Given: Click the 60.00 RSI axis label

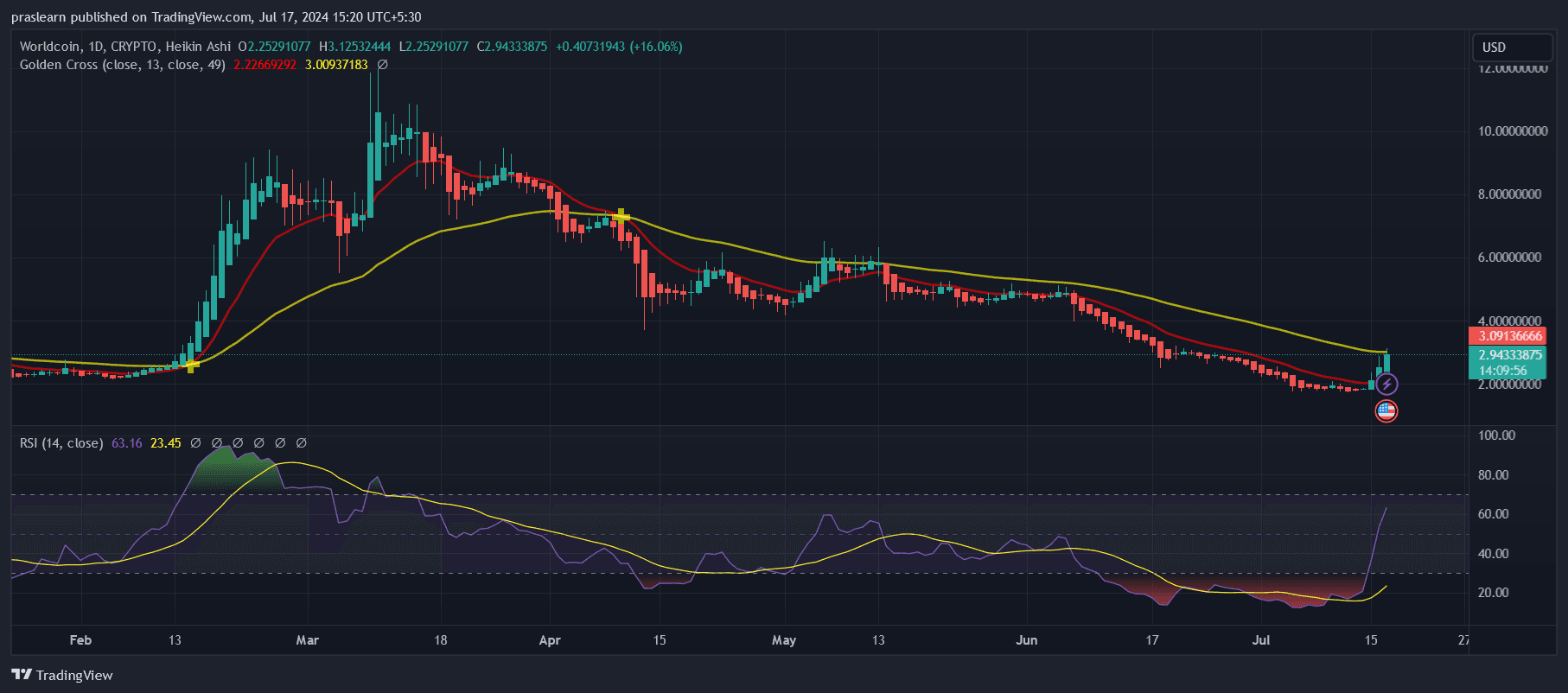Looking at the screenshot, I should tap(1493, 513).
